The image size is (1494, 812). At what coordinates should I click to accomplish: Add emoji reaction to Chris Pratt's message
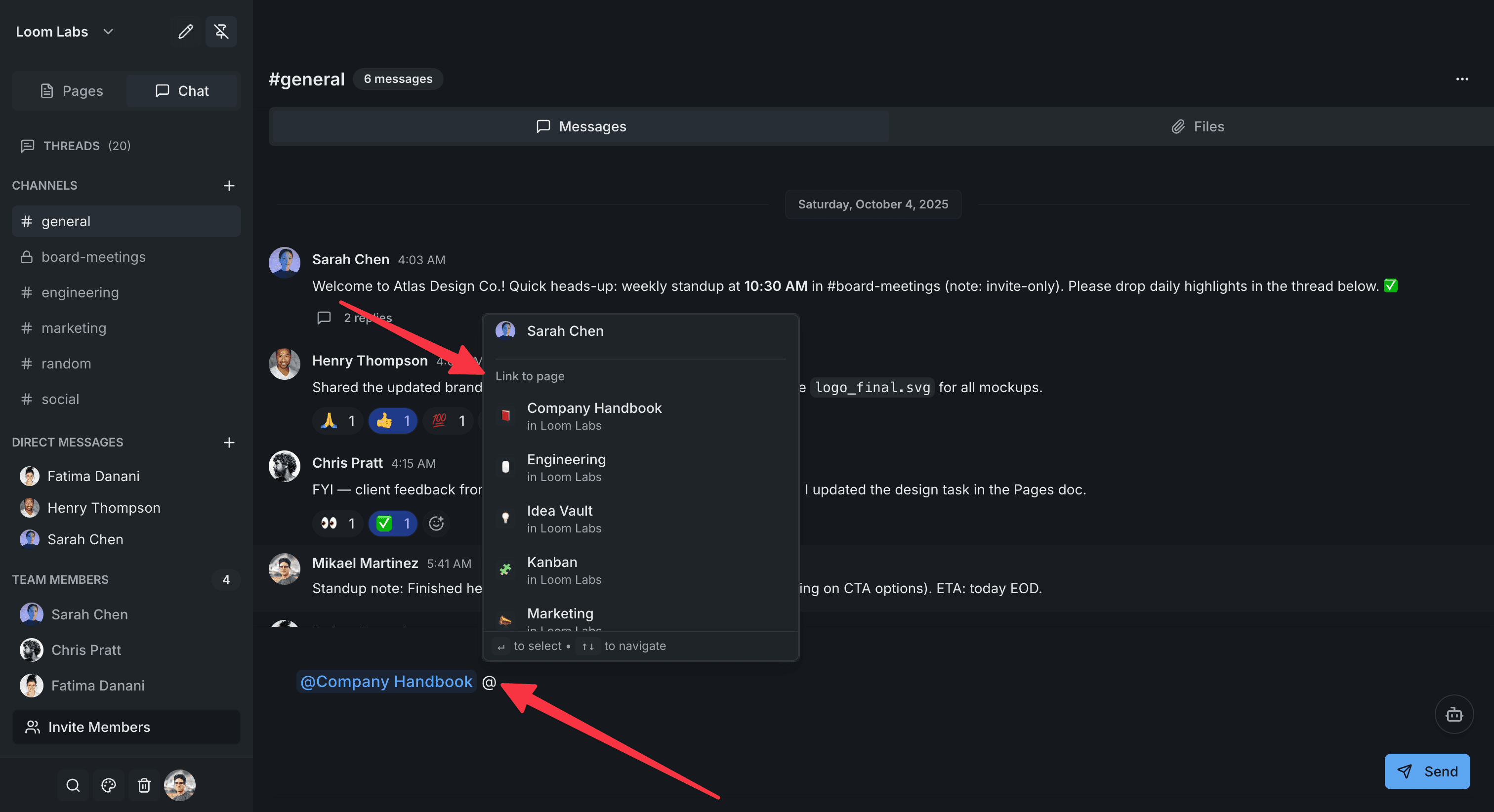(x=437, y=523)
